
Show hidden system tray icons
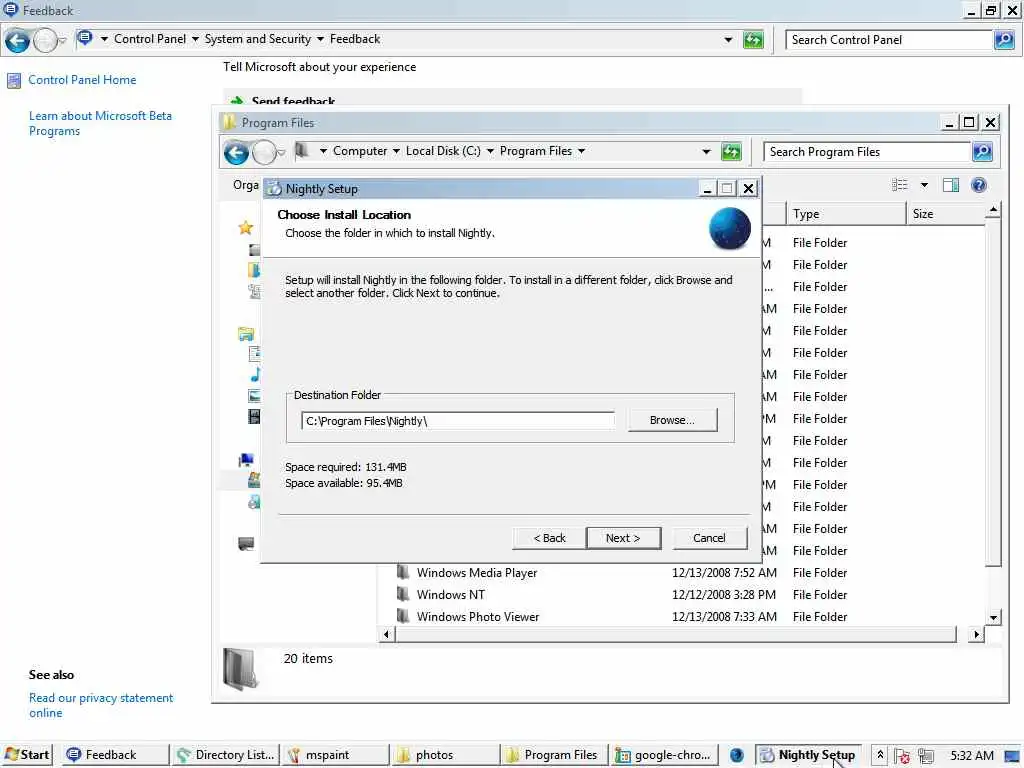pyautogui.click(x=880, y=755)
